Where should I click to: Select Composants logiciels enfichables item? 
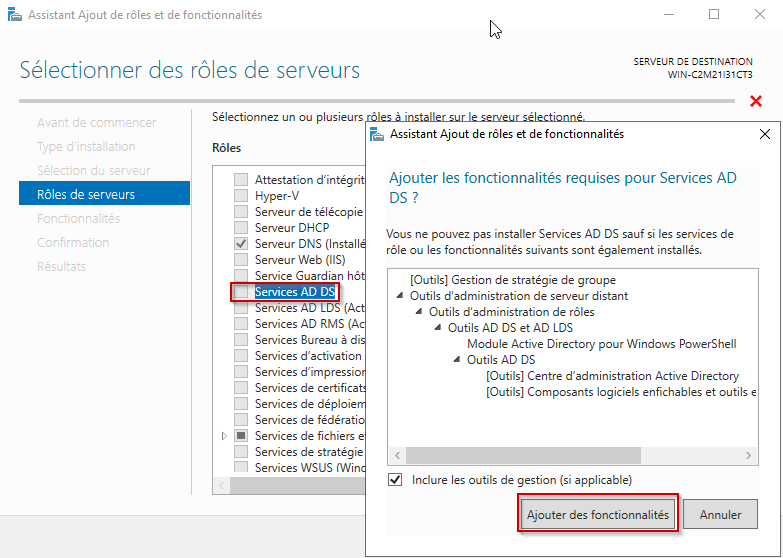[621, 392]
